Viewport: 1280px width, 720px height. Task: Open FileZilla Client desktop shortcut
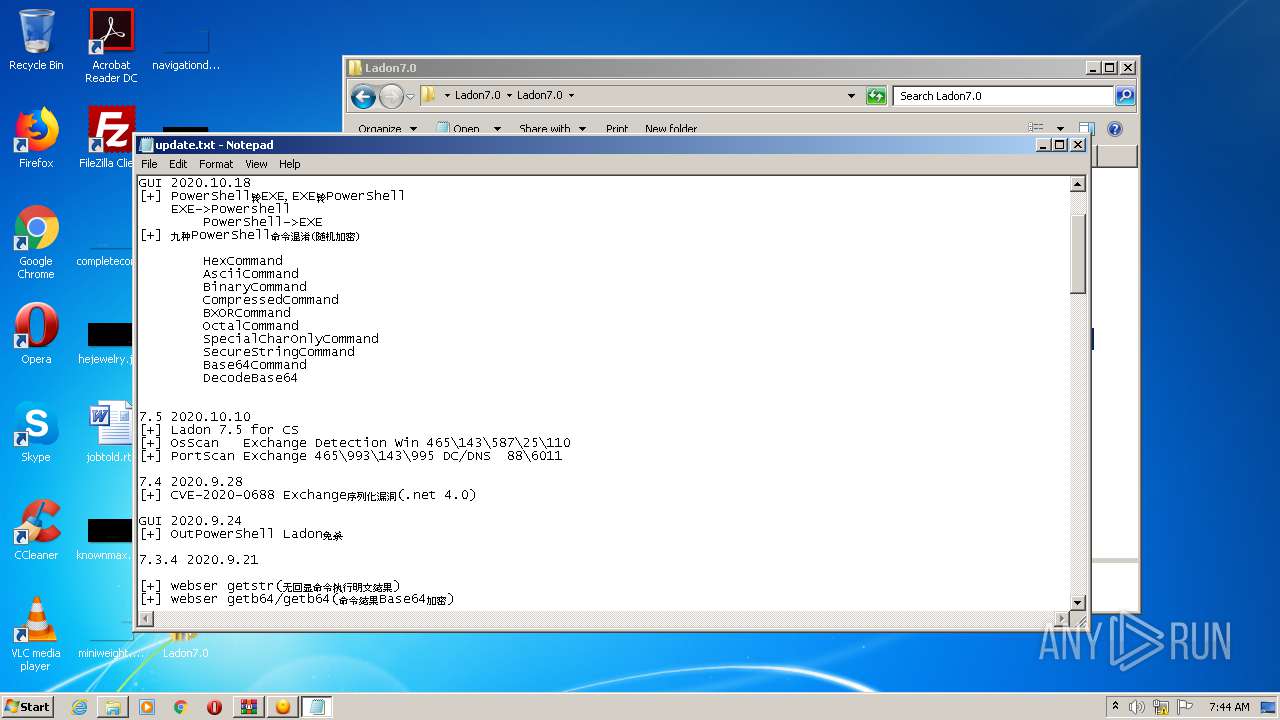point(110,138)
